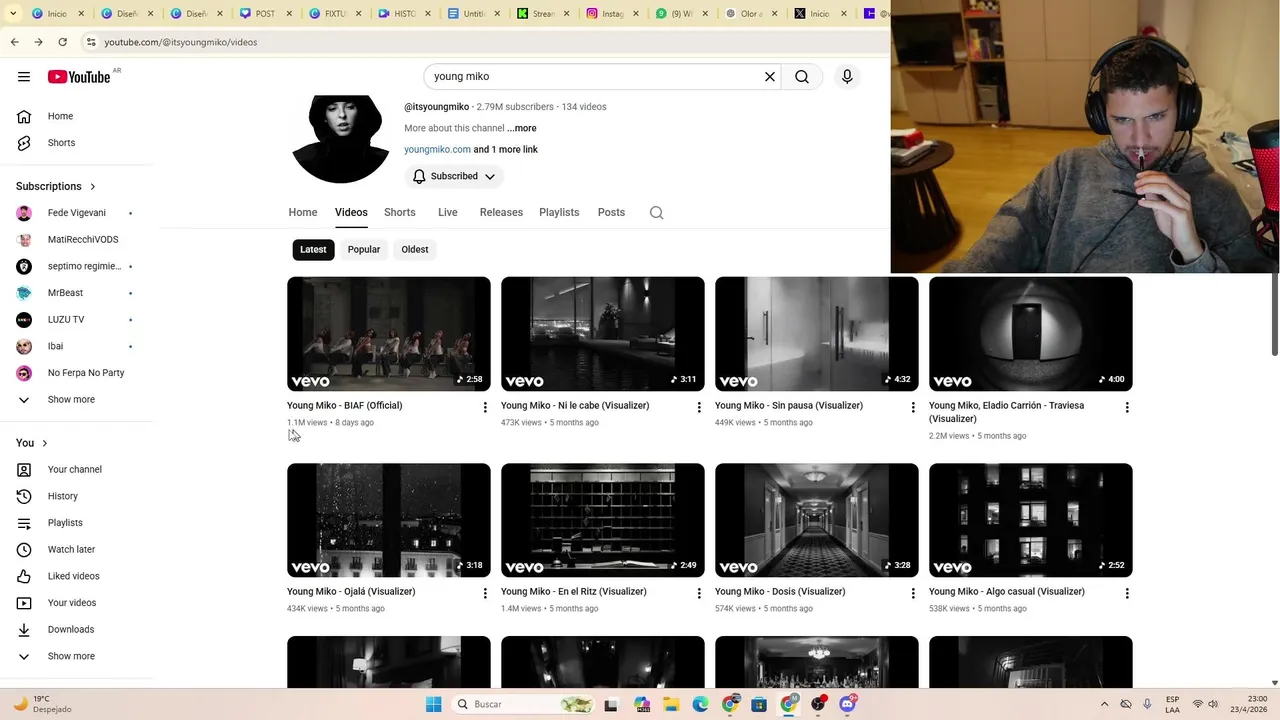Play Young Miko - Dosis (Visualizer) thumbnail

coord(817,520)
